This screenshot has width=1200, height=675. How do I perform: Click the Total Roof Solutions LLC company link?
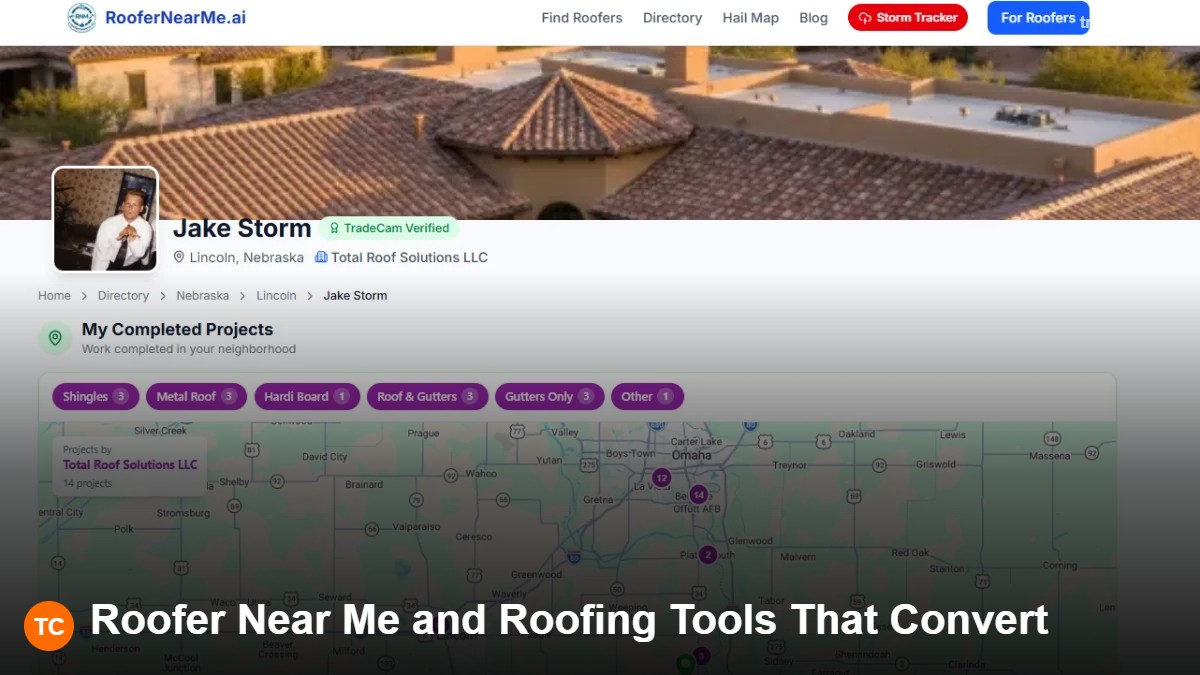point(401,257)
